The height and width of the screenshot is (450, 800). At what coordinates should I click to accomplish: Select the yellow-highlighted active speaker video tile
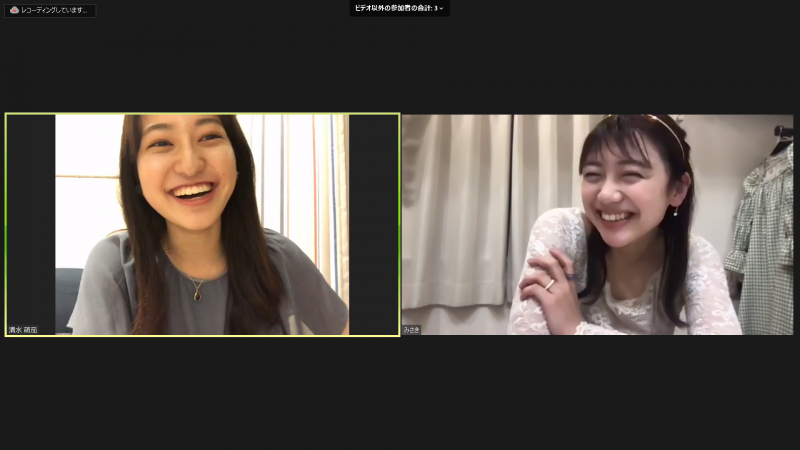[203, 224]
